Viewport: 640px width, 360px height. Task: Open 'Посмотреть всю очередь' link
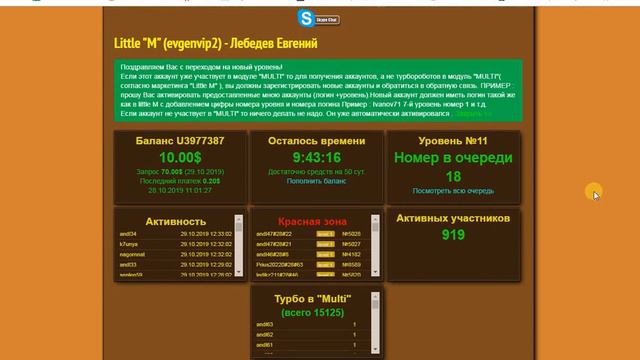click(453, 191)
